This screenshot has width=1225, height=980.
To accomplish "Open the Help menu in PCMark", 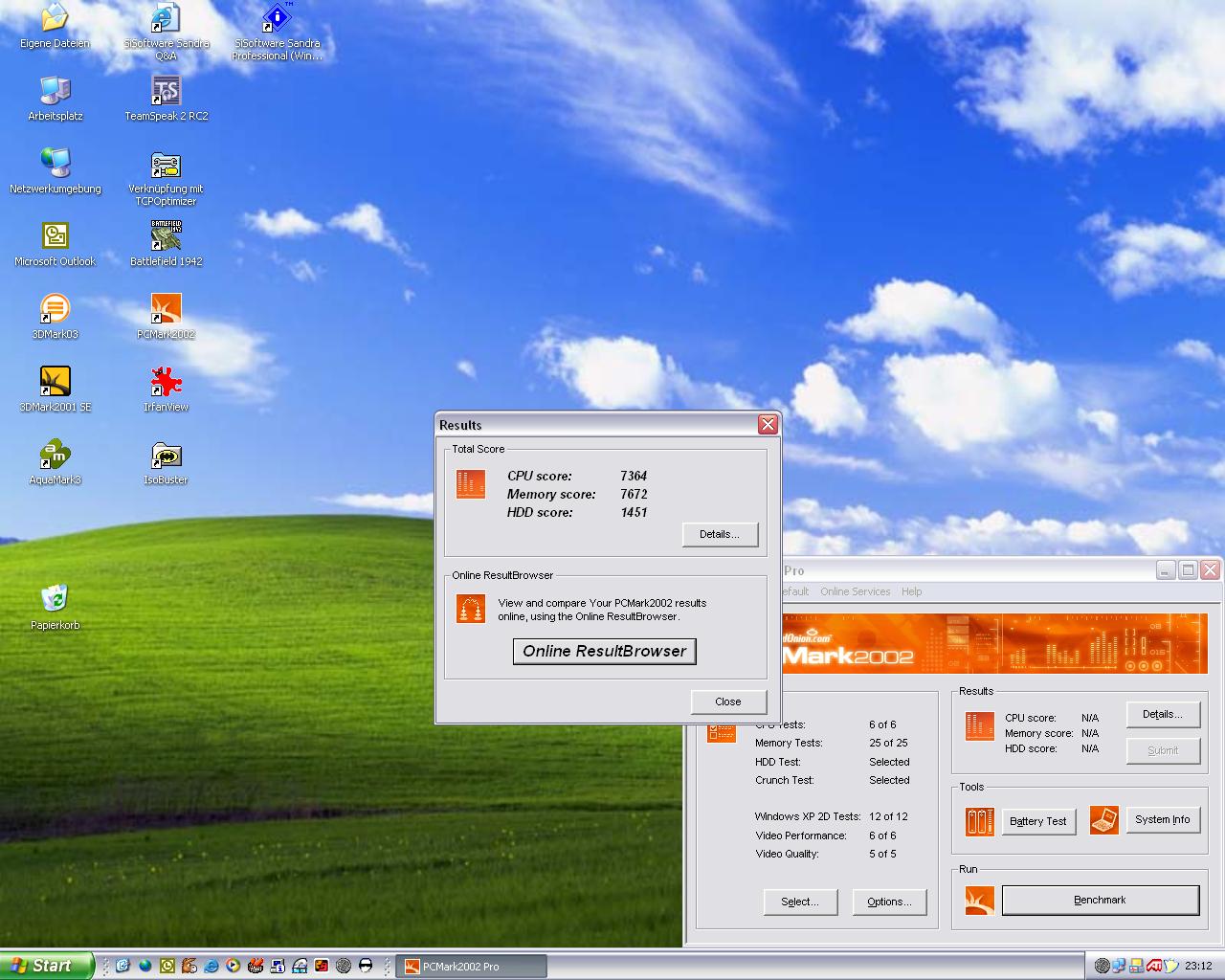I will coord(911,591).
